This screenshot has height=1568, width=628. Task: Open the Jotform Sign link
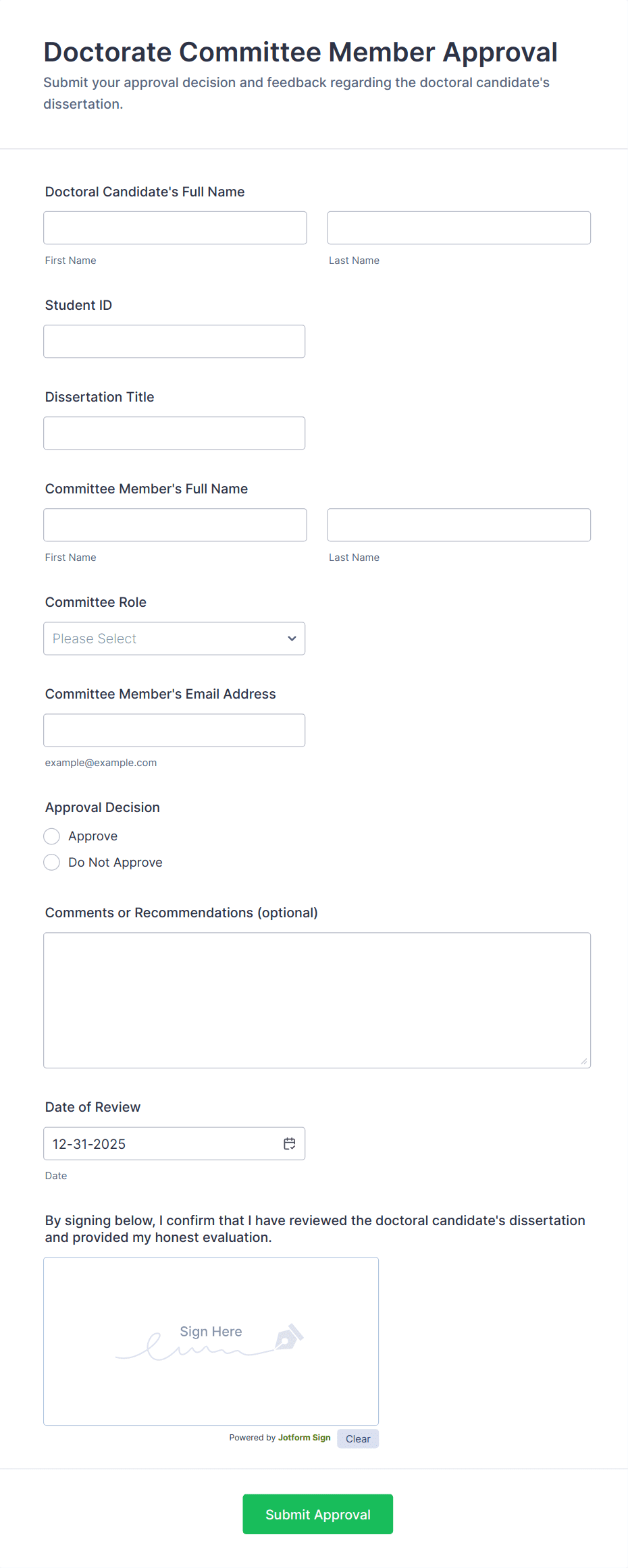(x=304, y=1438)
